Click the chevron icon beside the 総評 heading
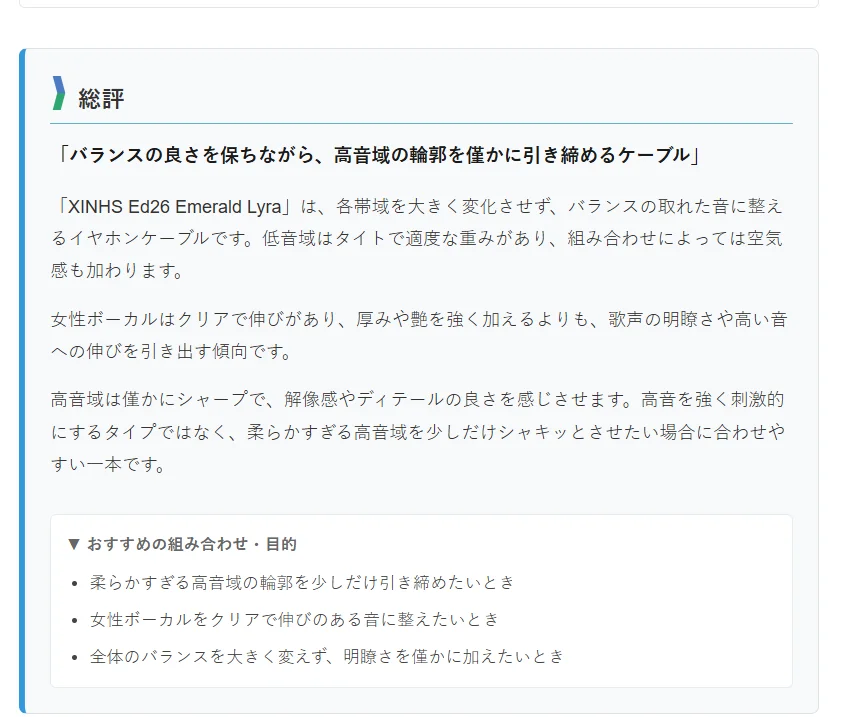This screenshot has height=717, width=846. click(59, 93)
